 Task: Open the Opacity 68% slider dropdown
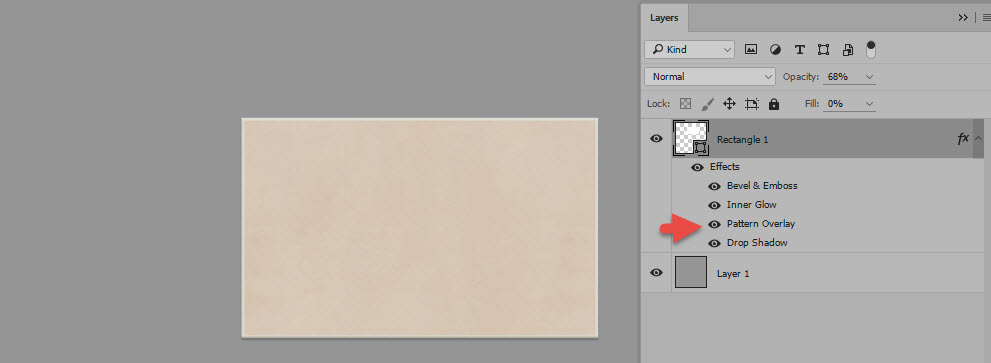click(x=870, y=77)
